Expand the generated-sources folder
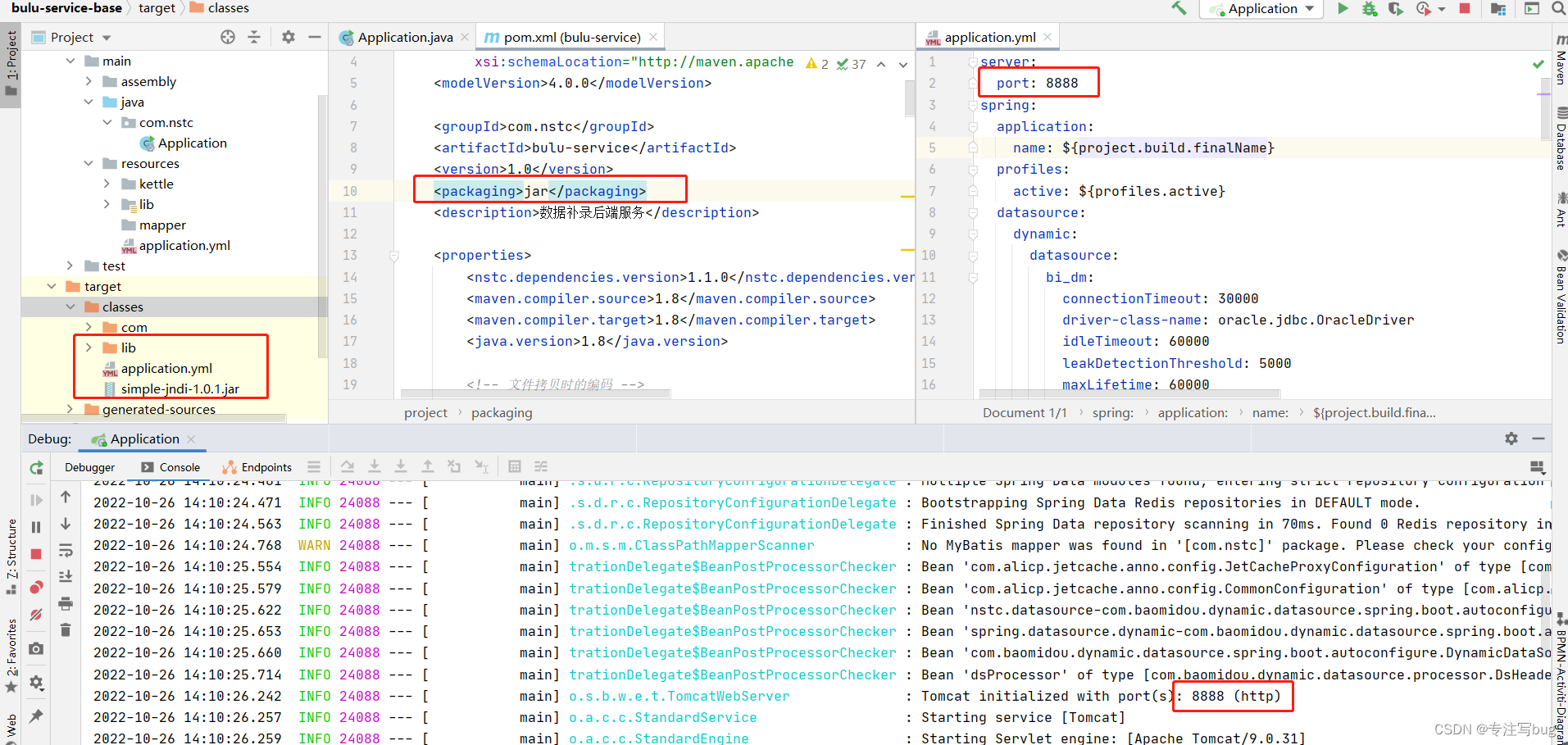1568x745 pixels. (x=70, y=409)
